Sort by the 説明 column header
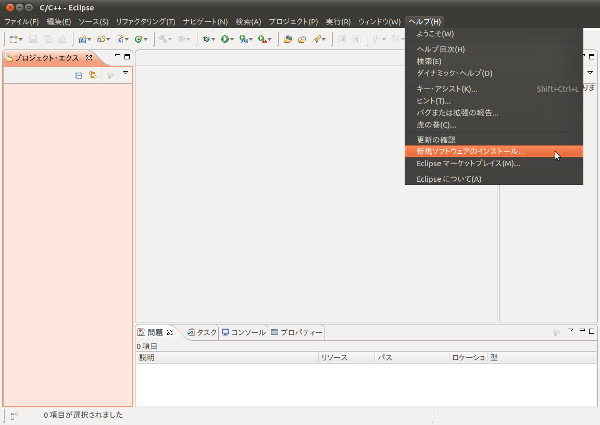This screenshot has width=600, height=425. point(227,357)
